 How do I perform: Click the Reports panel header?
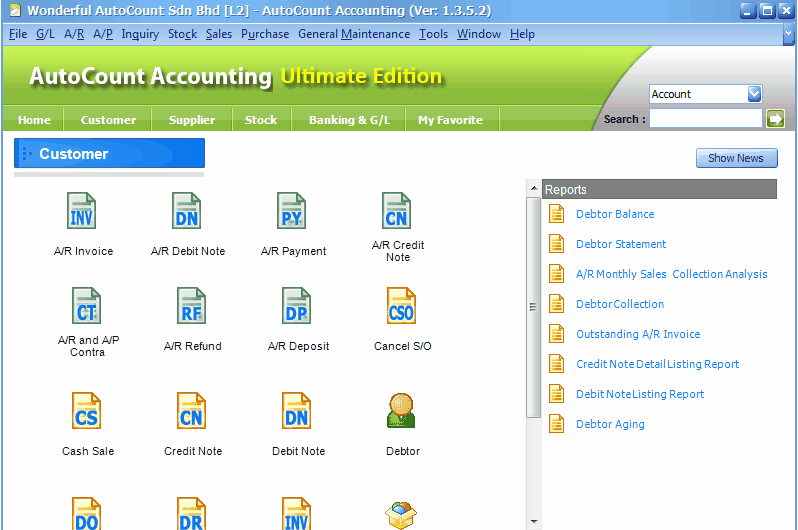point(660,189)
